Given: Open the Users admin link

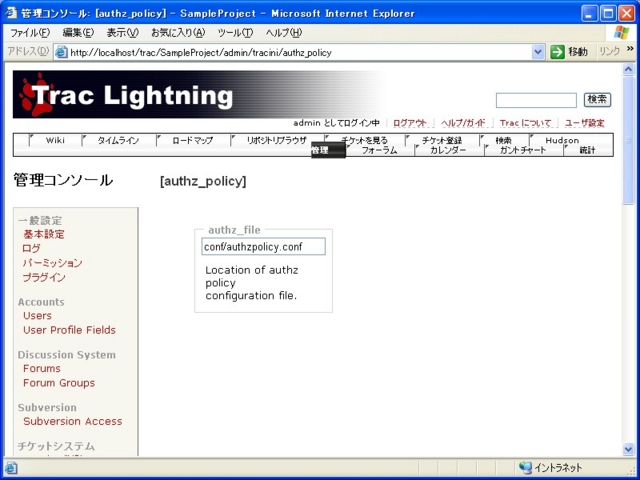Looking at the screenshot, I should point(38,316).
